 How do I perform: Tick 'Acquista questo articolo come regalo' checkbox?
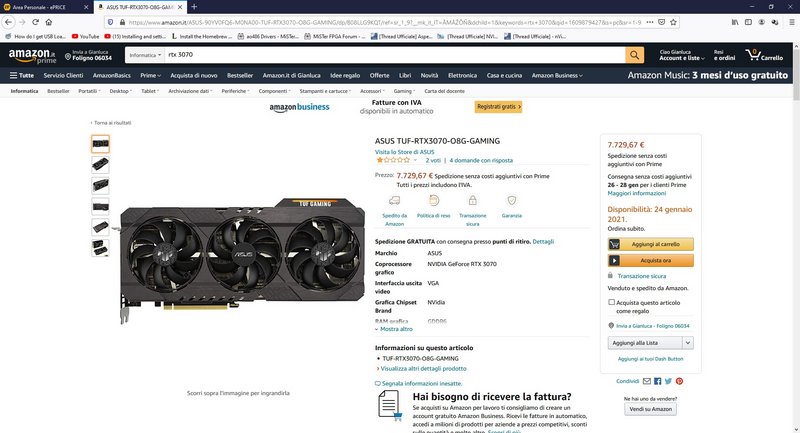tap(611, 302)
